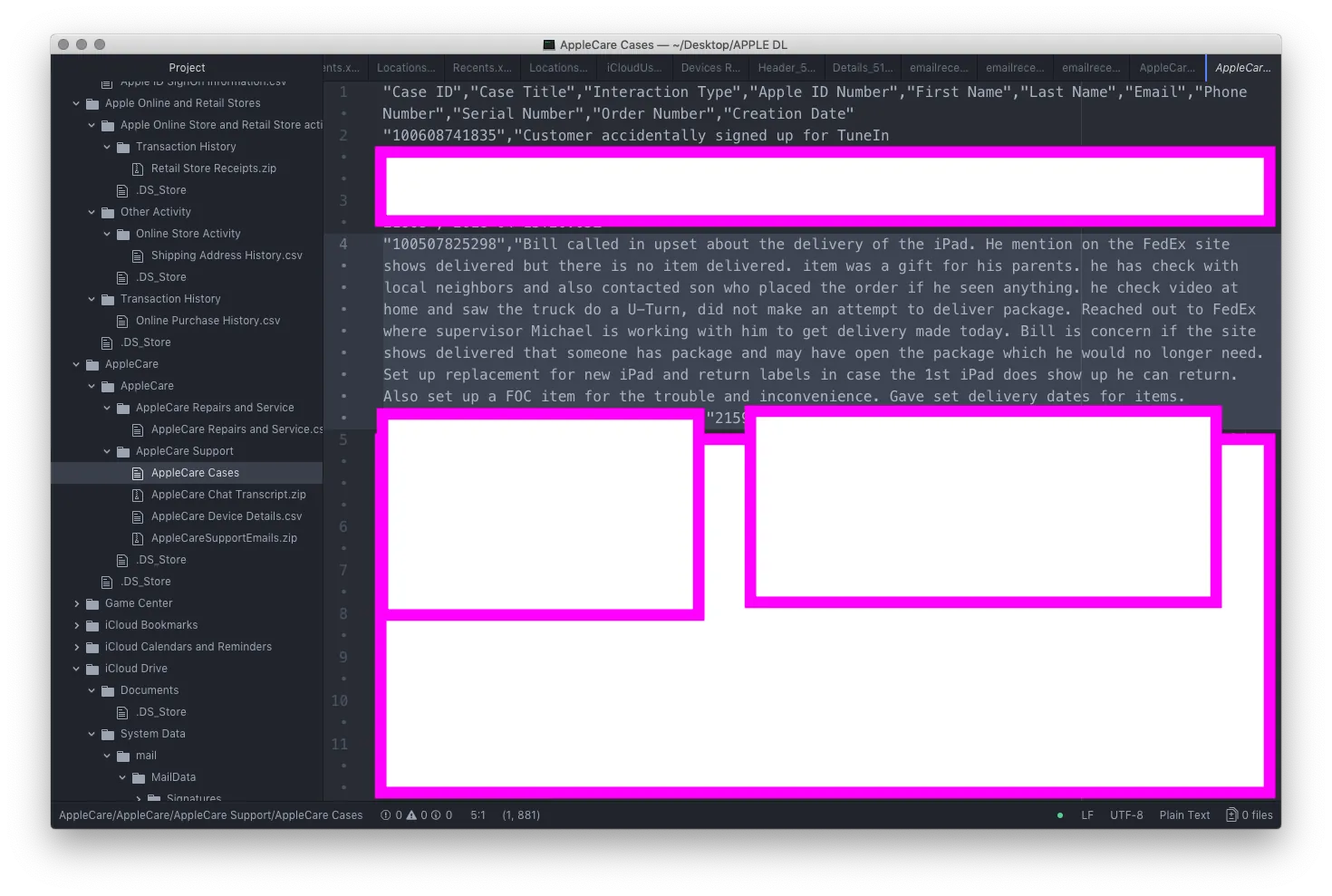The image size is (1332, 896).
Task: Click the linter warning triangle icon in status bar
Action: [x=411, y=815]
